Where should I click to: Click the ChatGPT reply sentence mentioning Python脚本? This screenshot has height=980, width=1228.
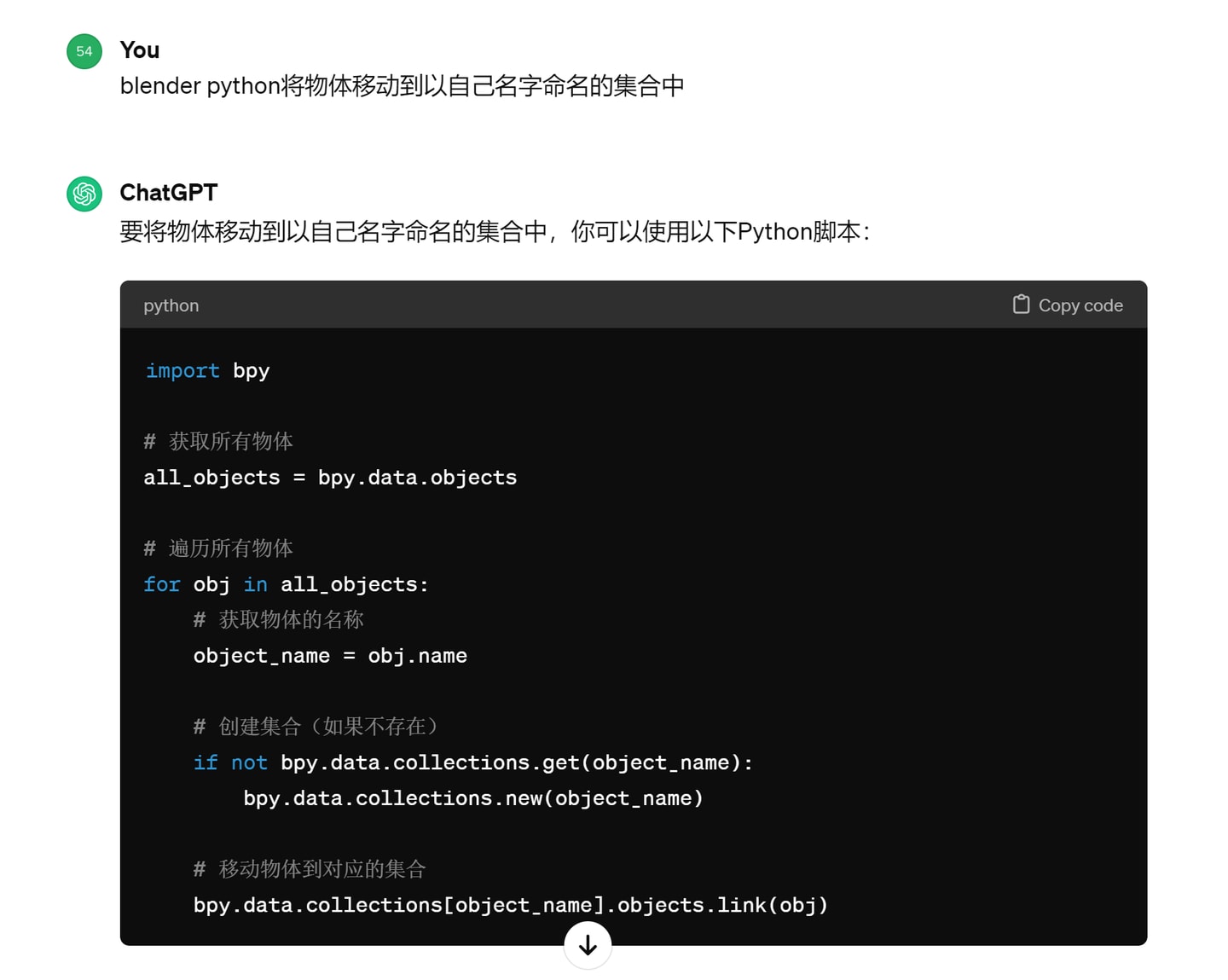tap(495, 232)
